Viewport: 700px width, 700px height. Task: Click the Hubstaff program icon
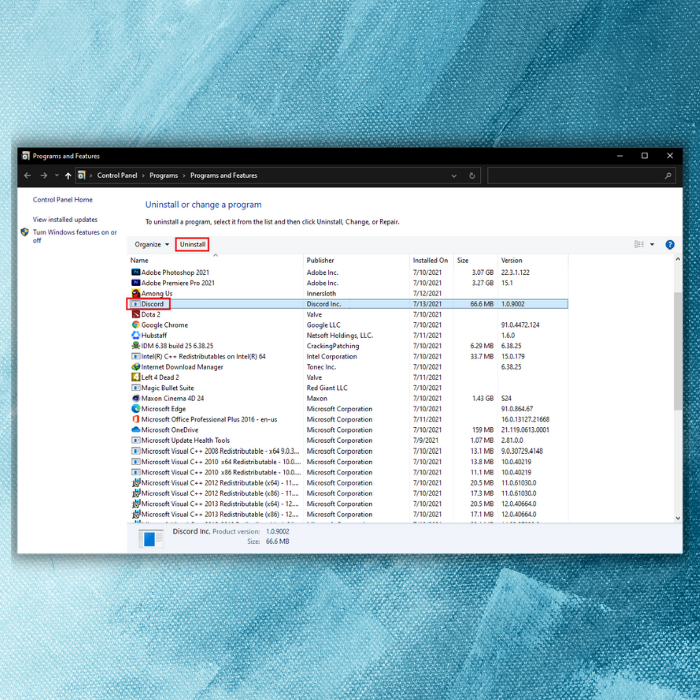136,335
